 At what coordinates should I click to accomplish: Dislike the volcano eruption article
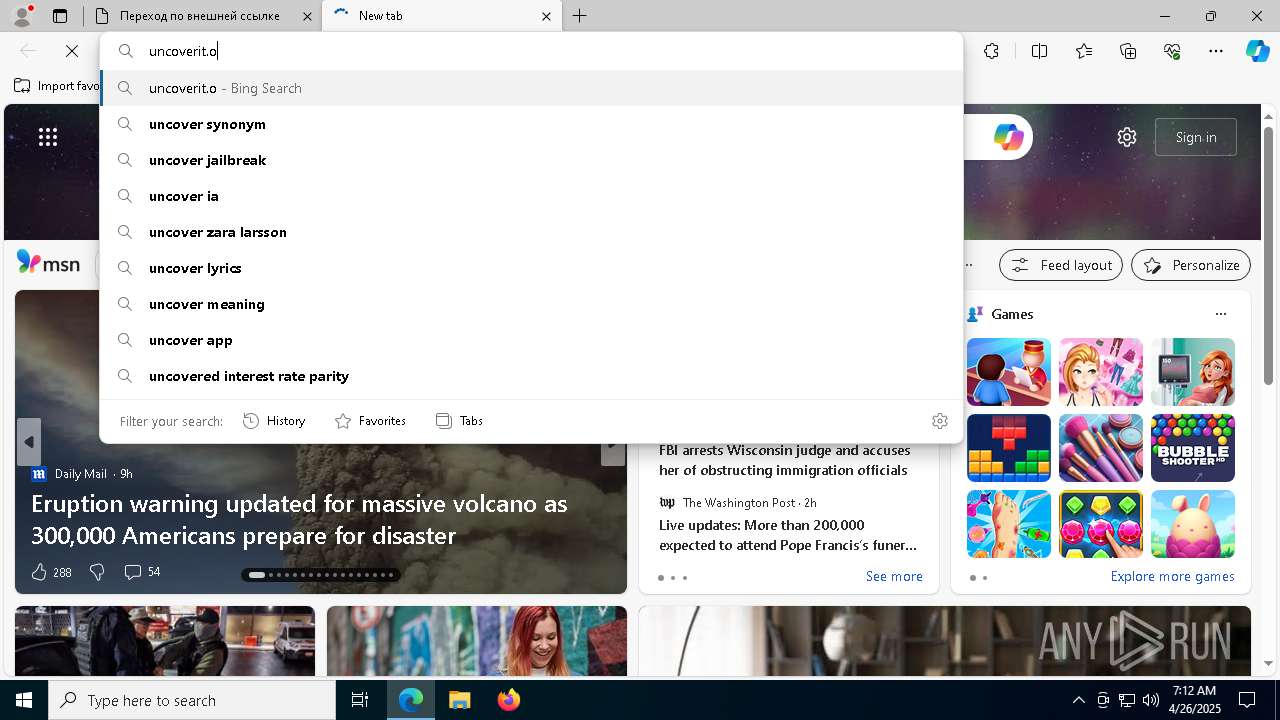[x=97, y=572]
